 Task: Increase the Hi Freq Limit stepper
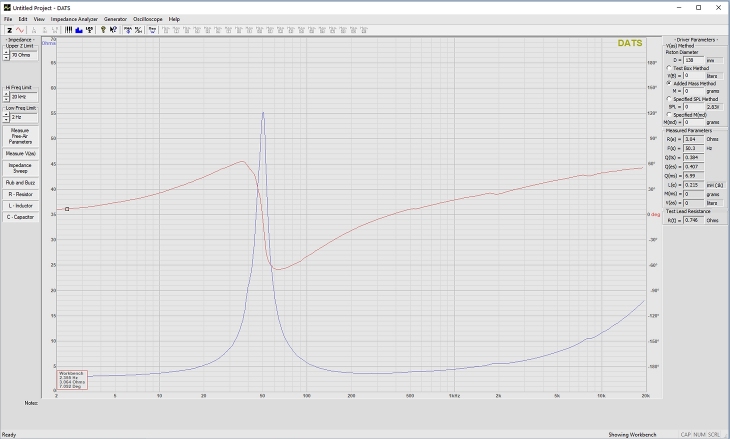(x=6, y=93)
